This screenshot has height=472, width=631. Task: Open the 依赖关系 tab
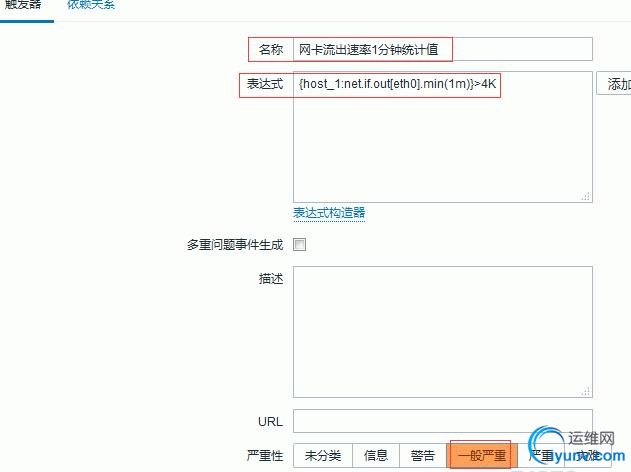click(x=91, y=5)
